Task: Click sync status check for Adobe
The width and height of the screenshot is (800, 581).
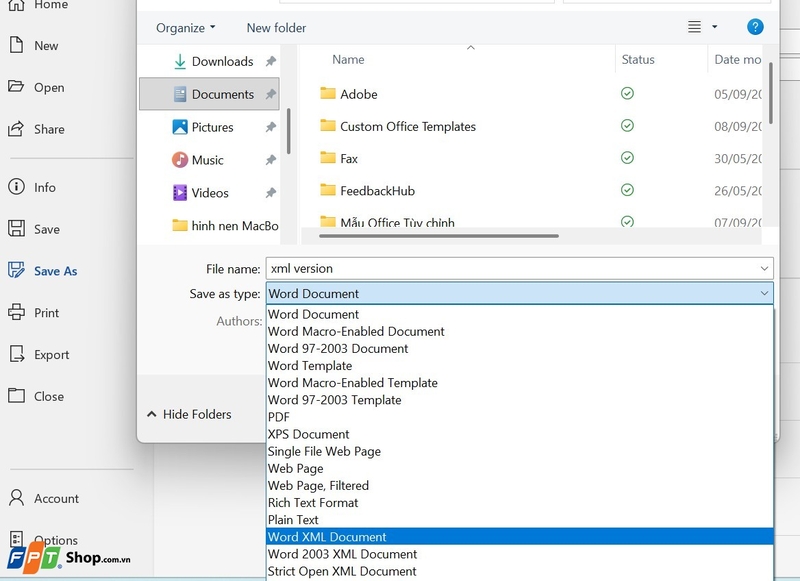Action: (628, 93)
